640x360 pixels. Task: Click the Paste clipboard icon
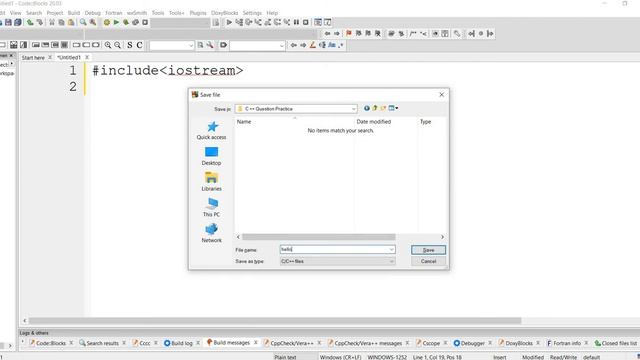point(71,22)
